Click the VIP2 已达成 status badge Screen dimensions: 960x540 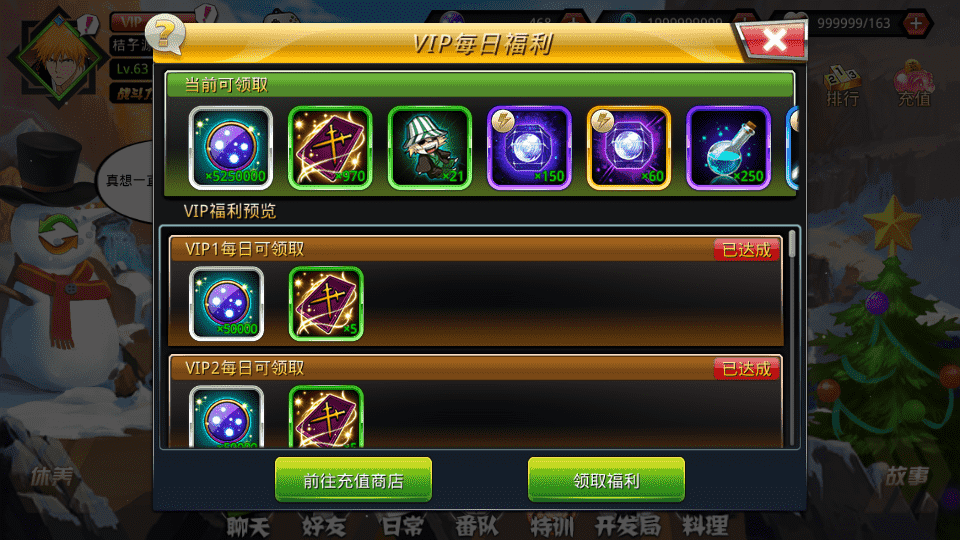(x=746, y=369)
